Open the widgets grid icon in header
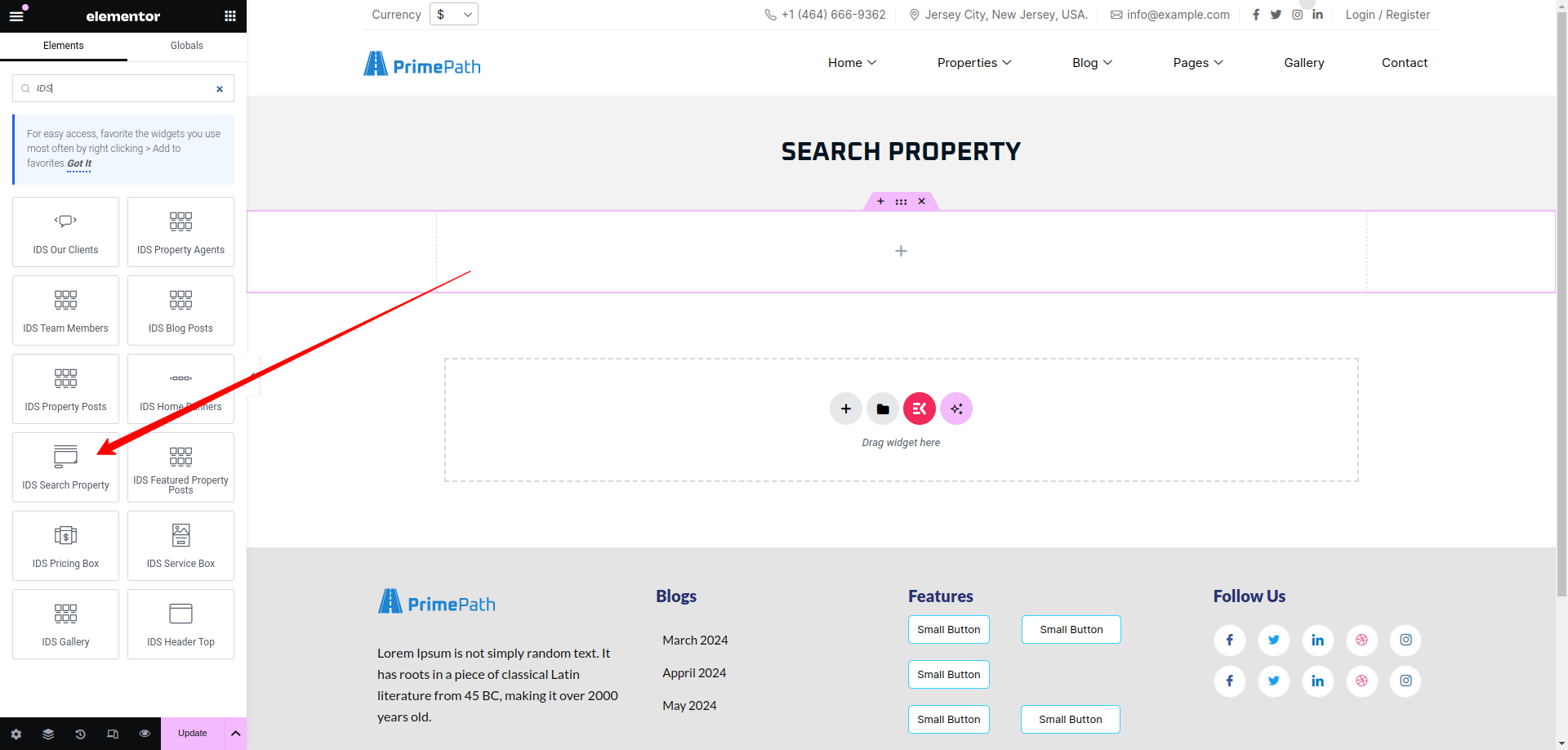1568x750 pixels. [x=230, y=16]
